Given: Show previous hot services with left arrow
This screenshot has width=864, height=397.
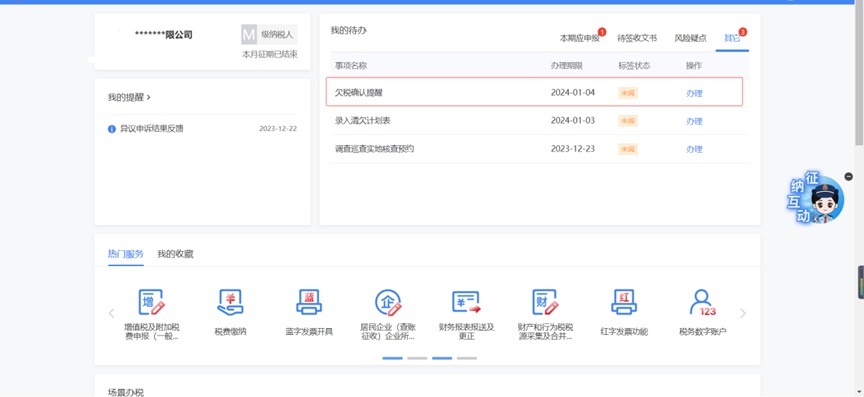Looking at the screenshot, I should pos(111,313).
